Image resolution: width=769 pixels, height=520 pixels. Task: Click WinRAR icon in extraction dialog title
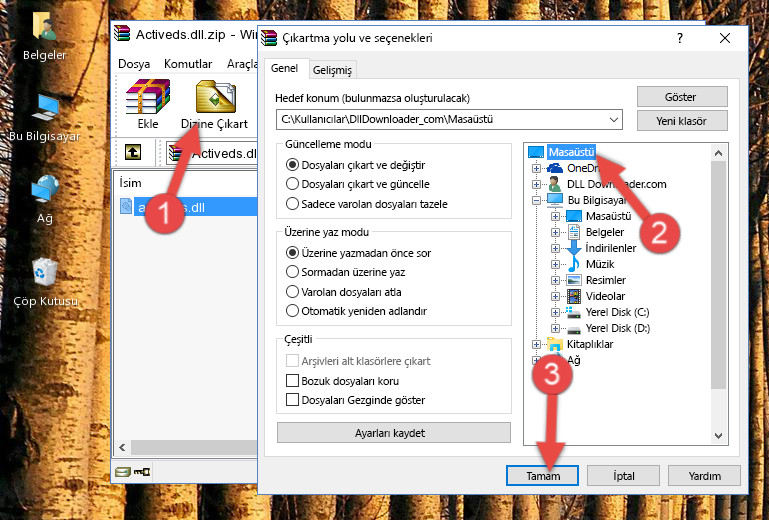[269, 38]
